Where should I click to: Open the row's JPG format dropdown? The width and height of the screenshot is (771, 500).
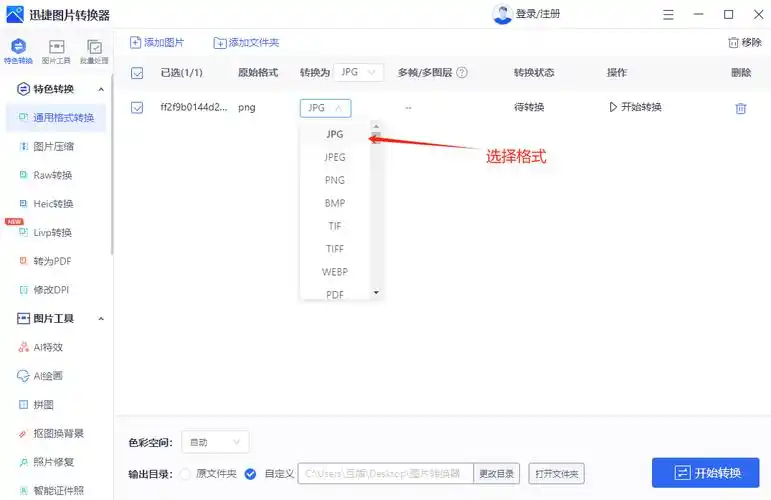point(326,108)
